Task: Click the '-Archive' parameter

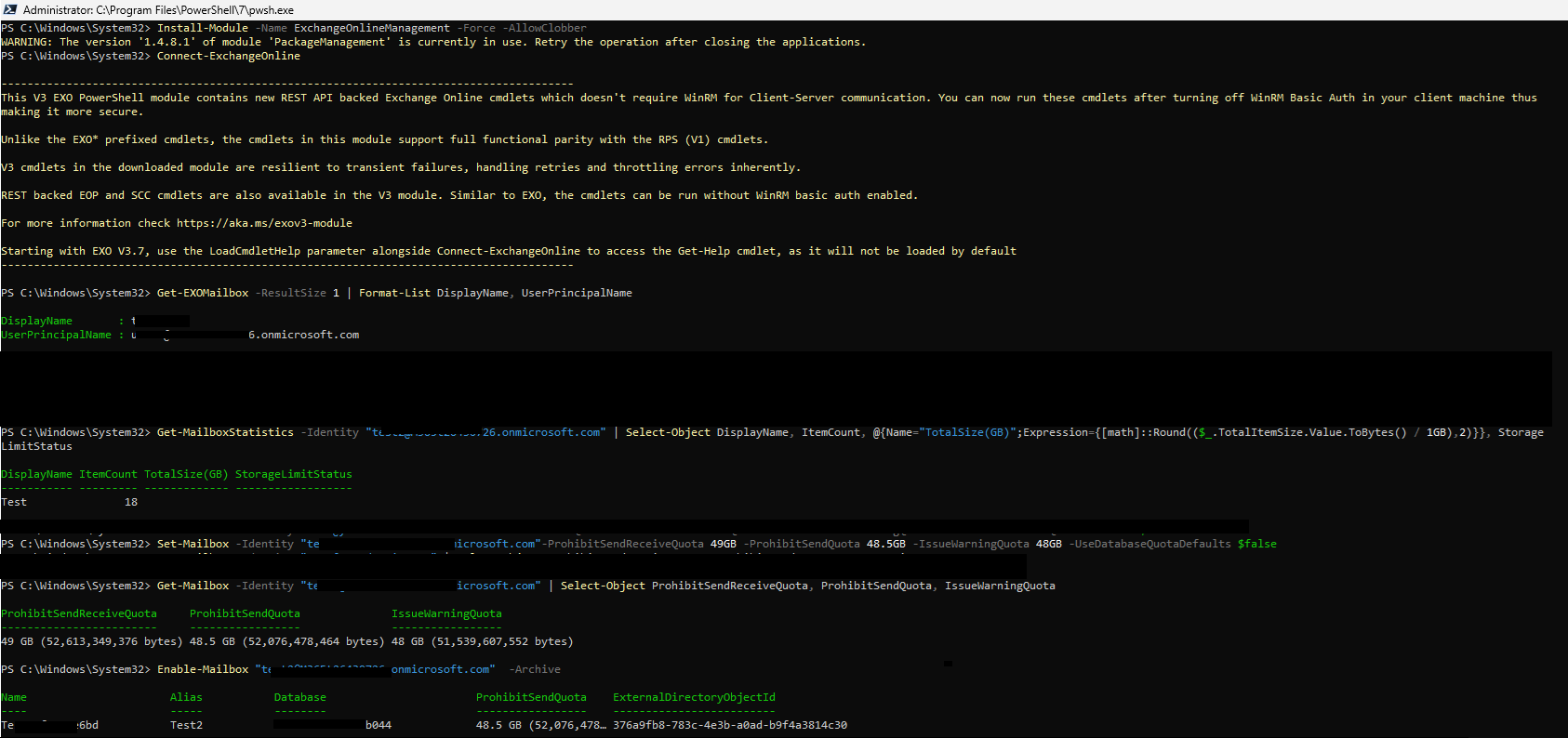Action: (x=535, y=669)
